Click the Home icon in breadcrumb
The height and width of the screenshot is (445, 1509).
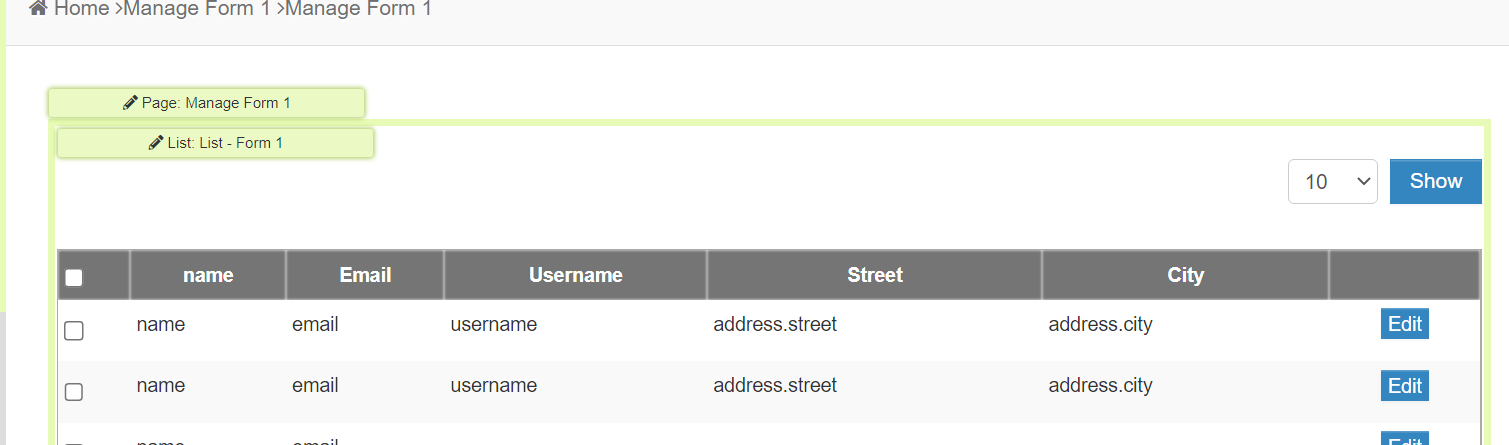click(38, 9)
